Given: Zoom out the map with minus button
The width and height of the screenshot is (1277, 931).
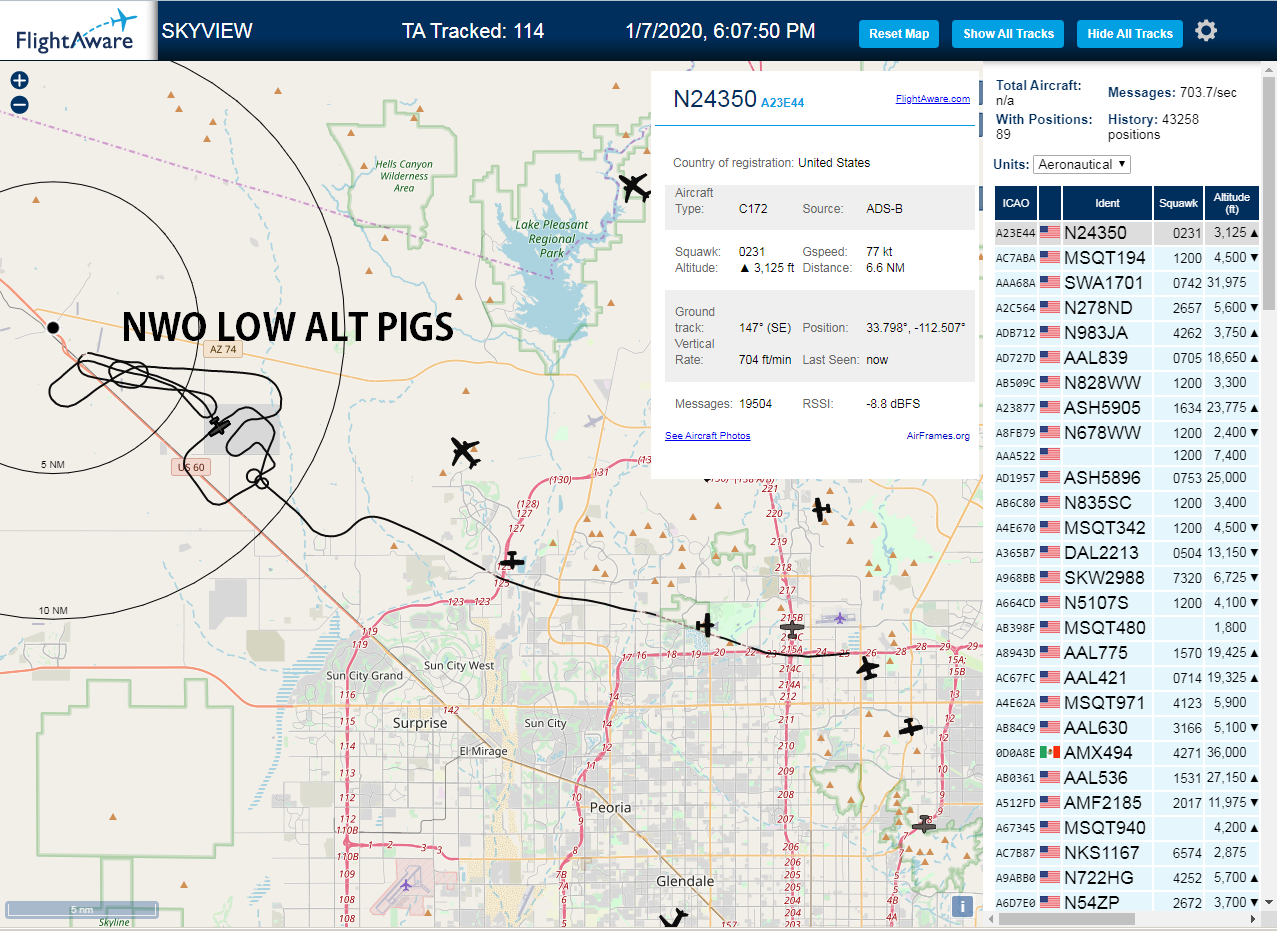Looking at the screenshot, I should 19,104.
